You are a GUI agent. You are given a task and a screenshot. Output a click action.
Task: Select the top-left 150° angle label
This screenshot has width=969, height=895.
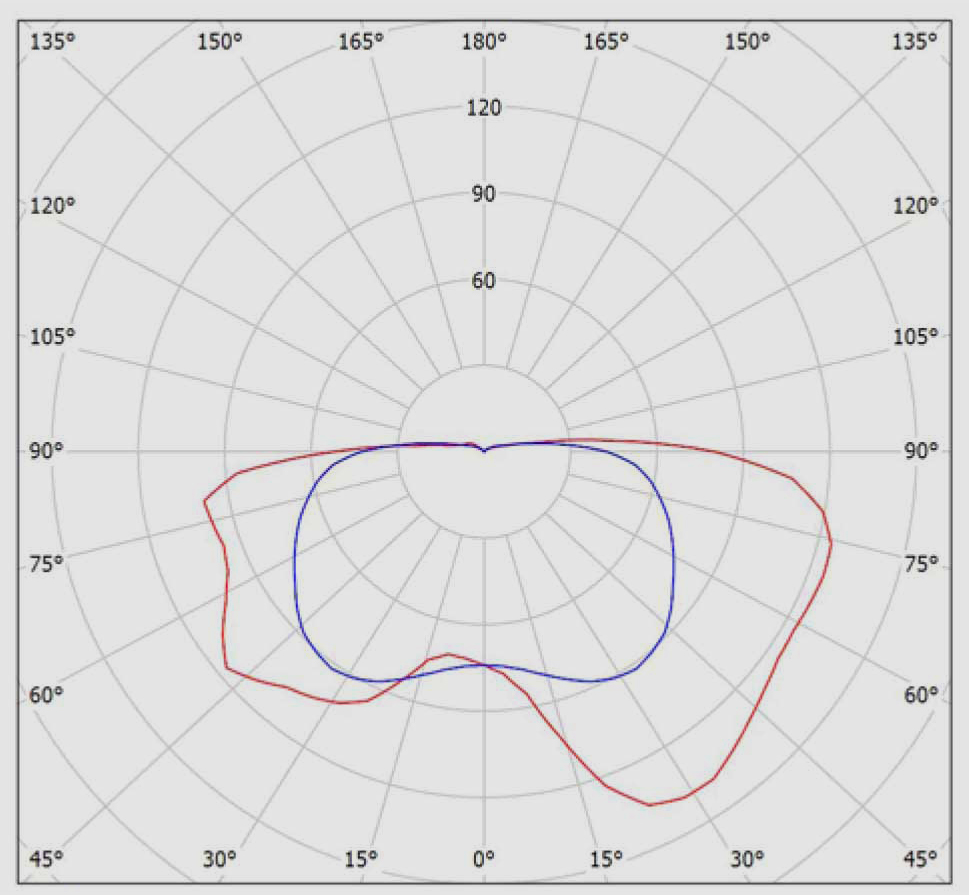(x=220, y=41)
